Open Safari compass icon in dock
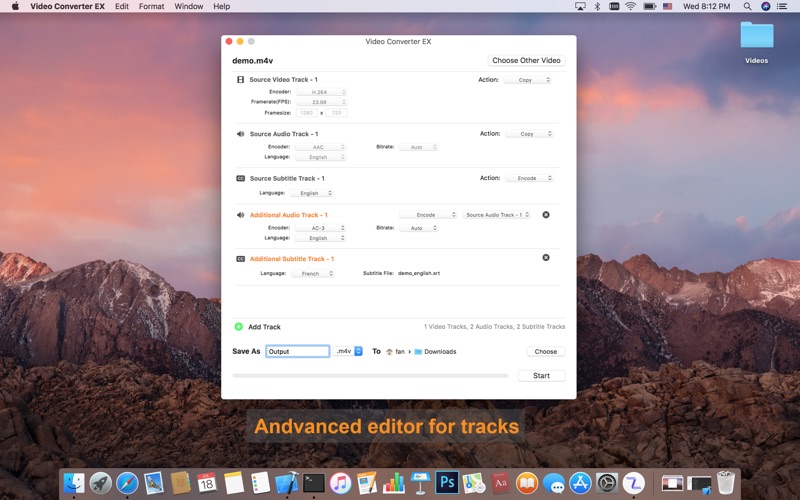The width and height of the screenshot is (800, 500). coord(127,483)
